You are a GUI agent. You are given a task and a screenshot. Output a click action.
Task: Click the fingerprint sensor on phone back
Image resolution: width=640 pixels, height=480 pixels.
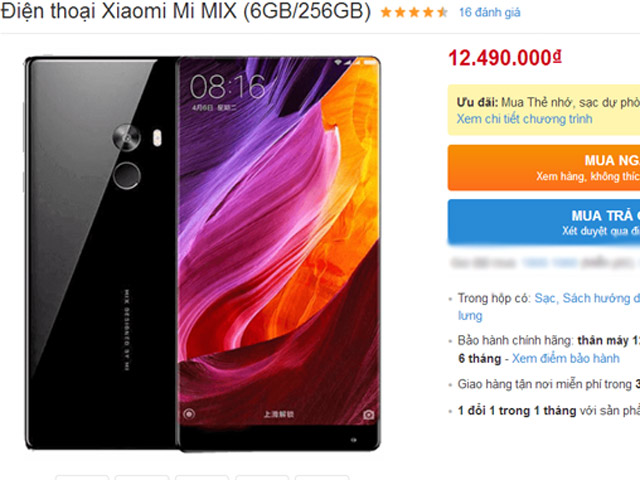pyautogui.click(x=127, y=175)
